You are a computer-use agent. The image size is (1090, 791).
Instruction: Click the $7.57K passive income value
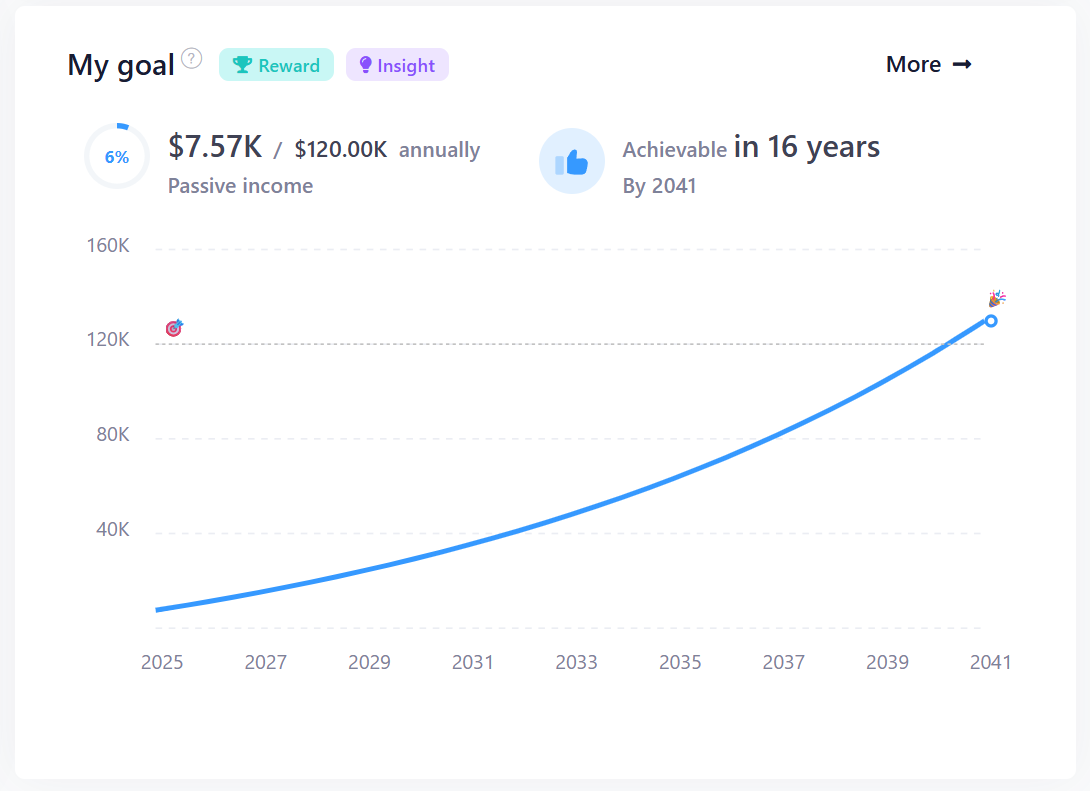[215, 147]
